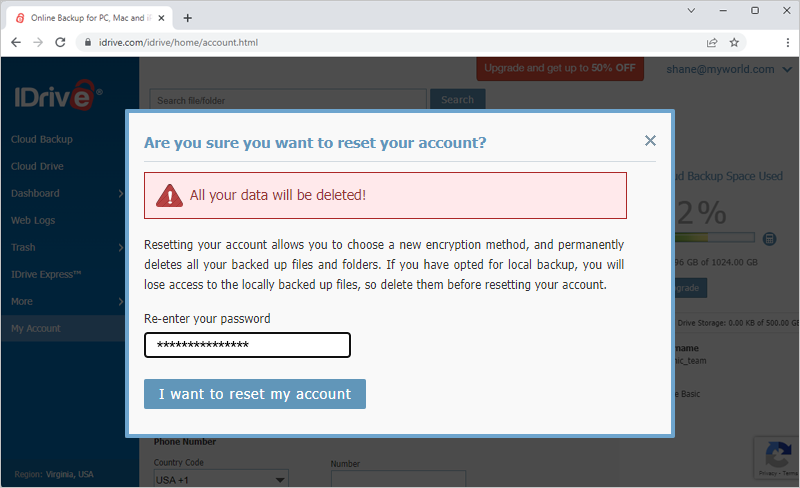Bookmark this page with the star icon
The image size is (800, 488).
pyautogui.click(x=734, y=42)
